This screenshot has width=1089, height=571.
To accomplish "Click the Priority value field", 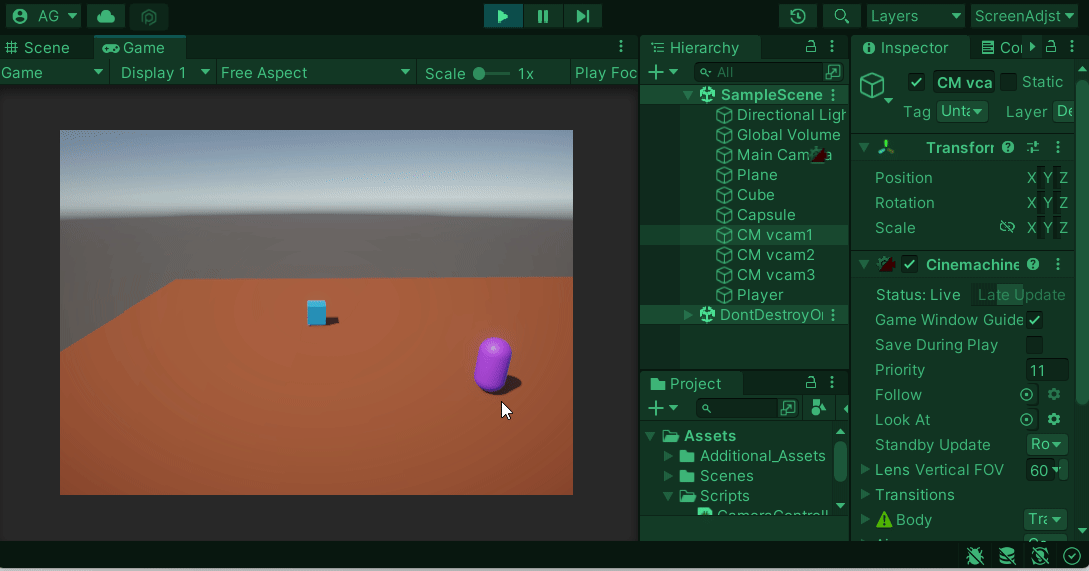I will (1047, 370).
